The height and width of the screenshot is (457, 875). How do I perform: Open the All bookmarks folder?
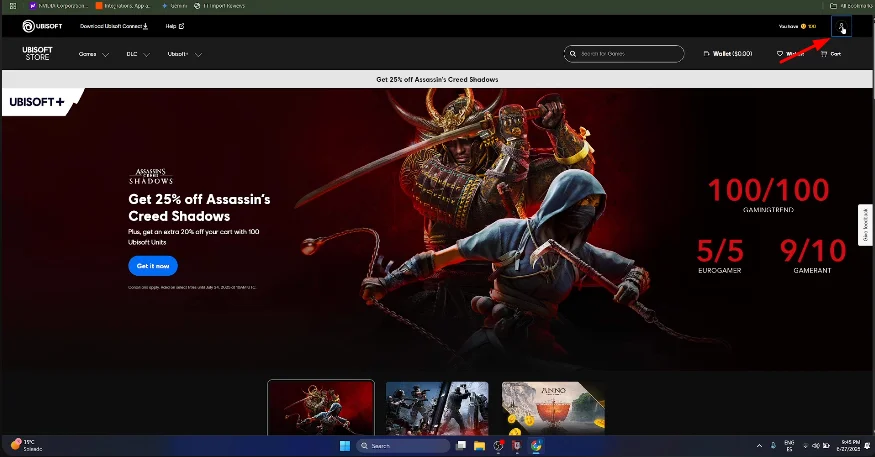click(850, 6)
